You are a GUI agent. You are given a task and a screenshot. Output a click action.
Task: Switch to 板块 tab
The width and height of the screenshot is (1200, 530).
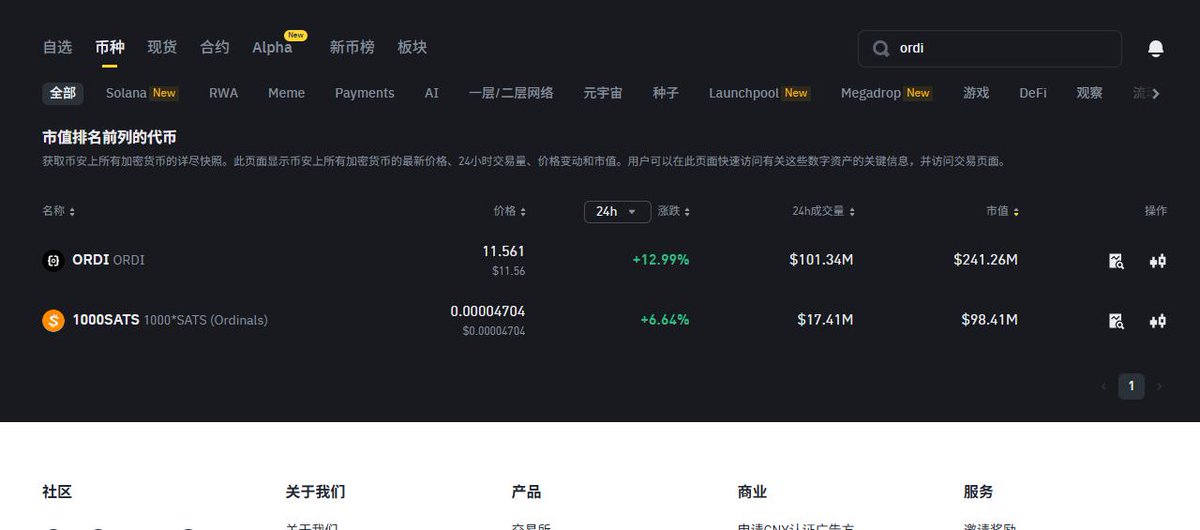(412, 47)
